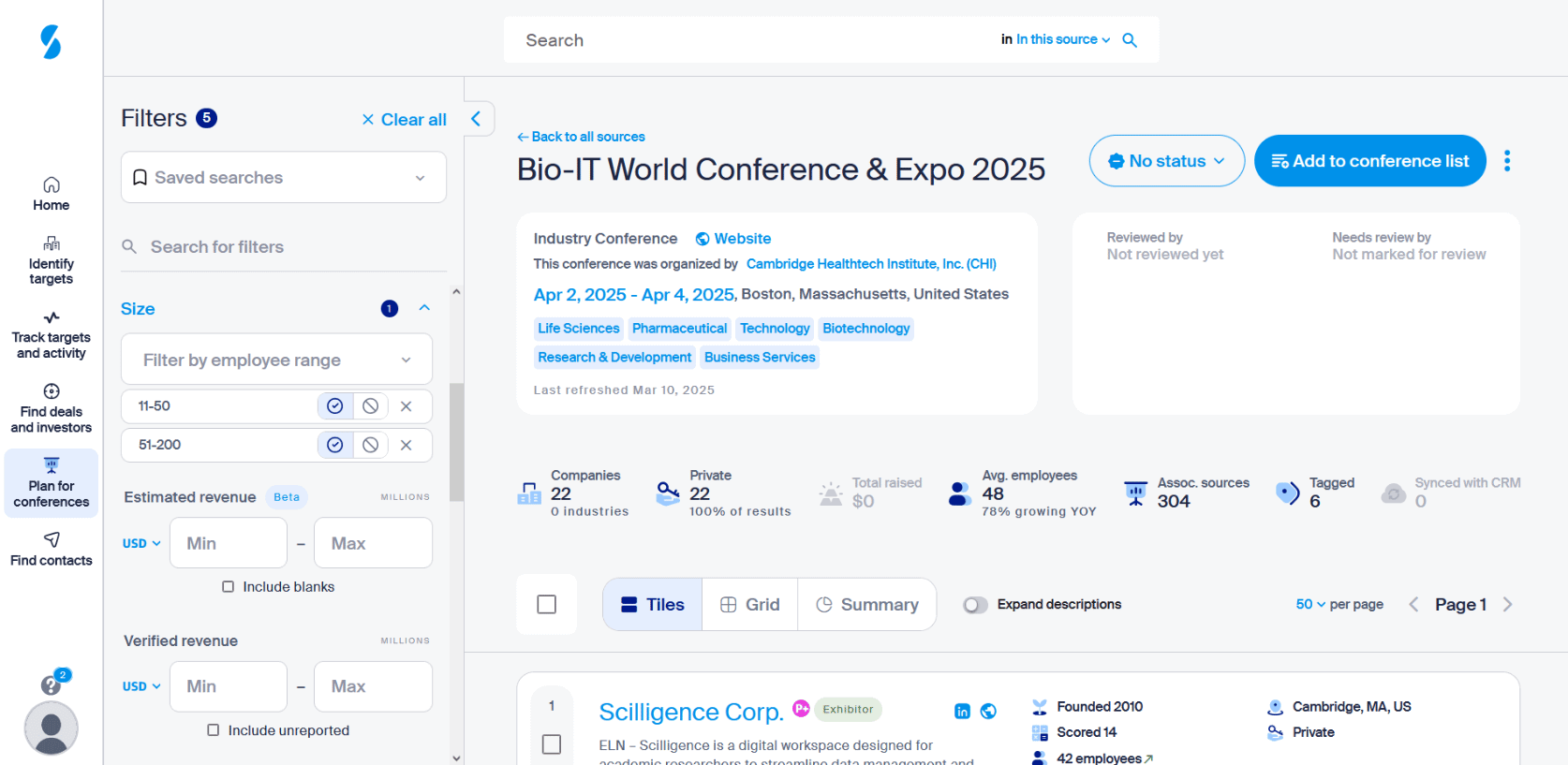Clear all filters

coord(404,120)
